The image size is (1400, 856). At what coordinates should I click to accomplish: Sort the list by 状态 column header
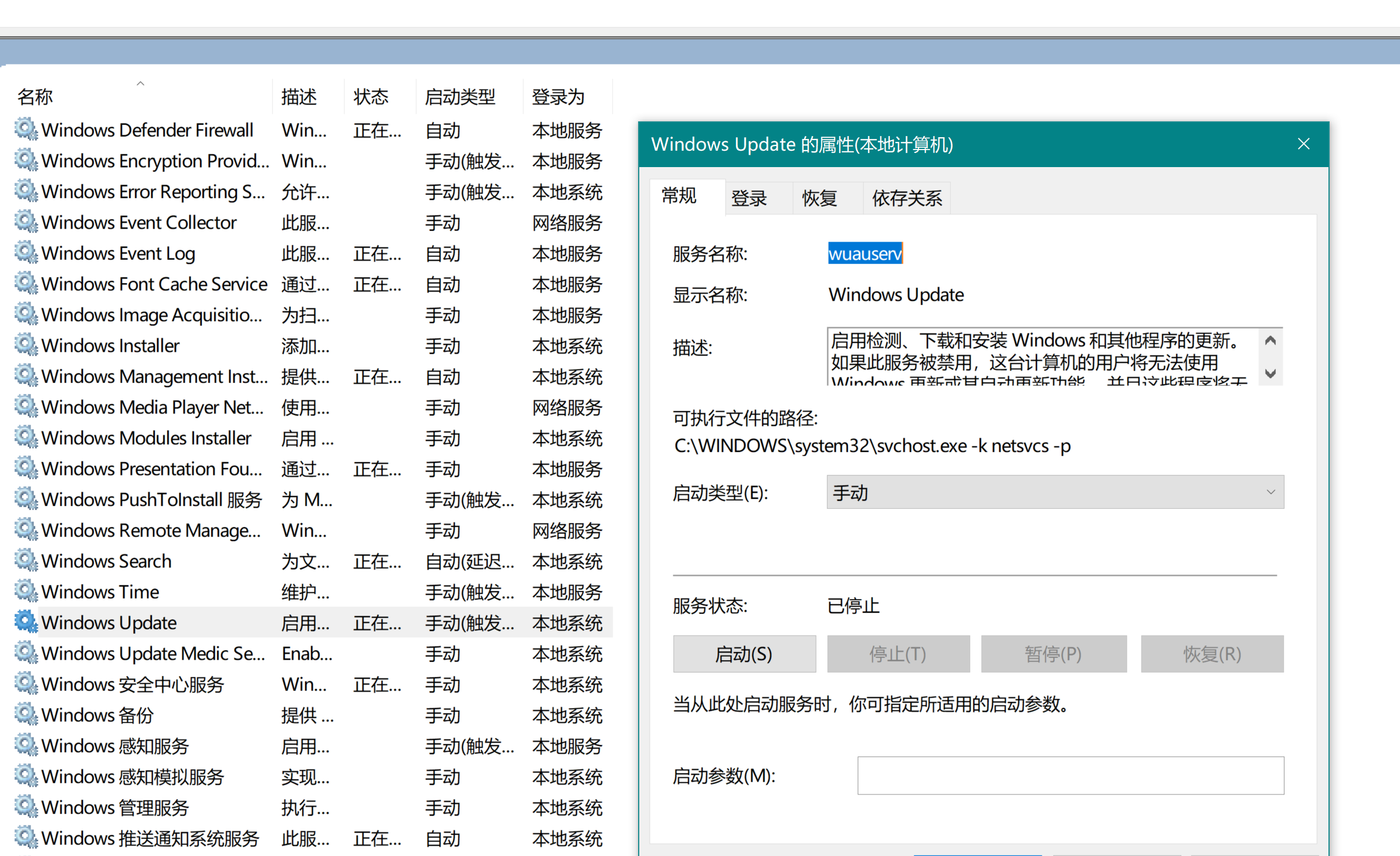[380, 96]
